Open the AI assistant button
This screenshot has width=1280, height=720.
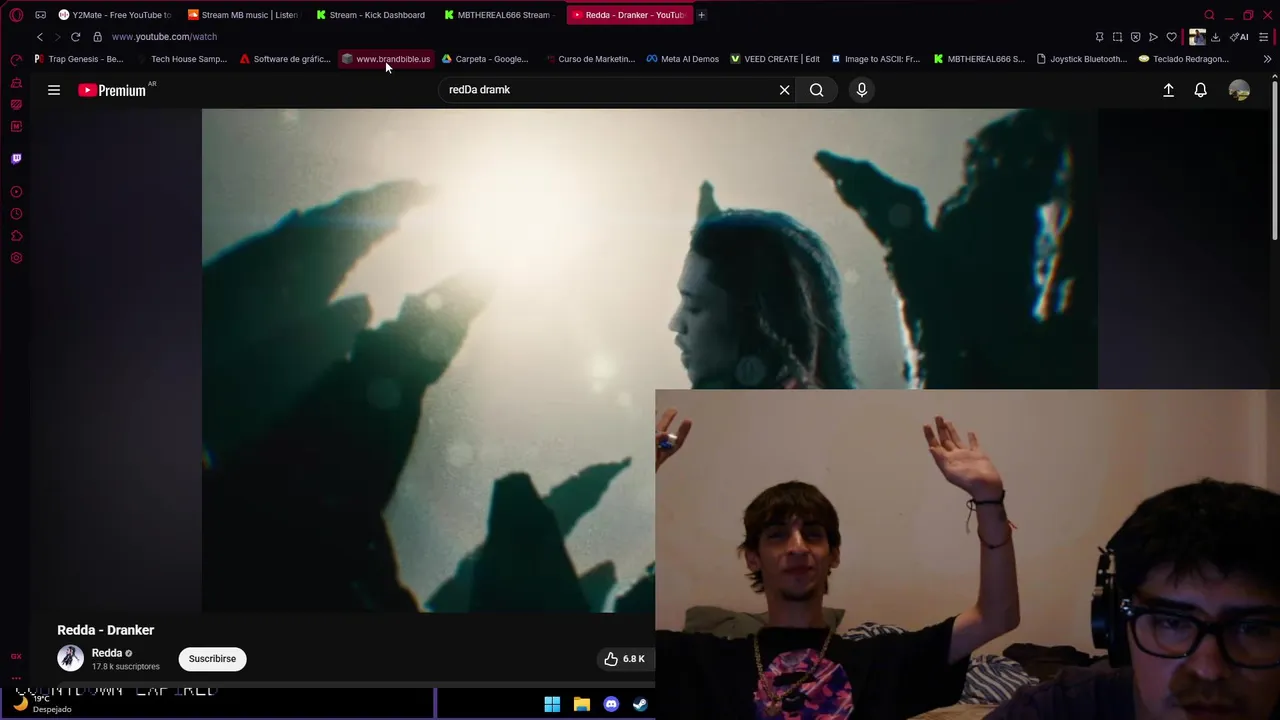[1240, 37]
